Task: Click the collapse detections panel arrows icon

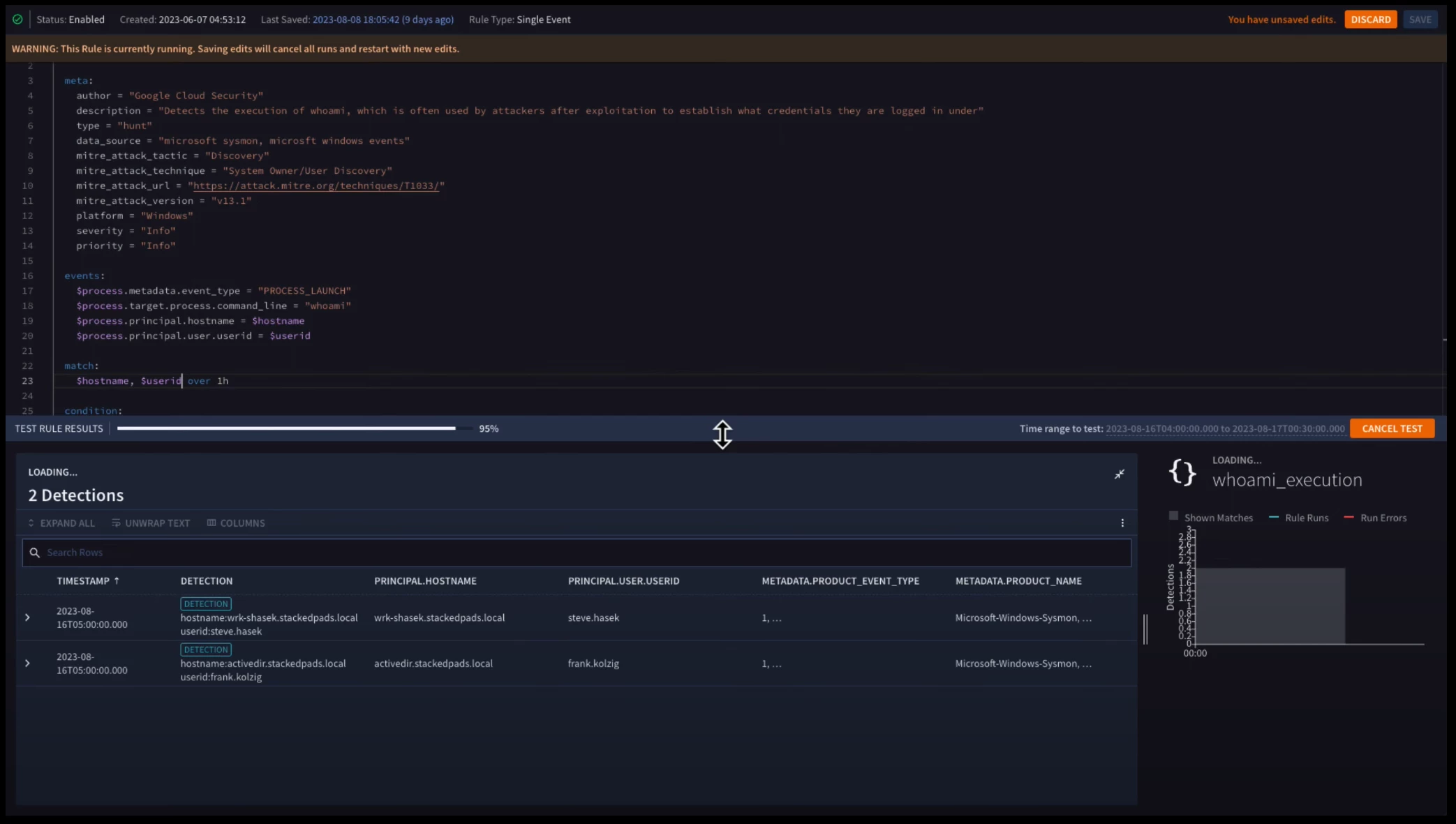Action: click(x=1119, y=474)
